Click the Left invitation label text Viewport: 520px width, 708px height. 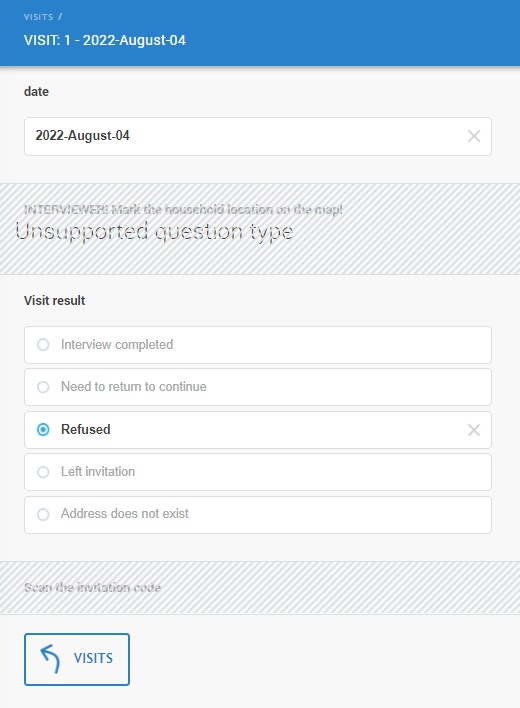(98, 471)
